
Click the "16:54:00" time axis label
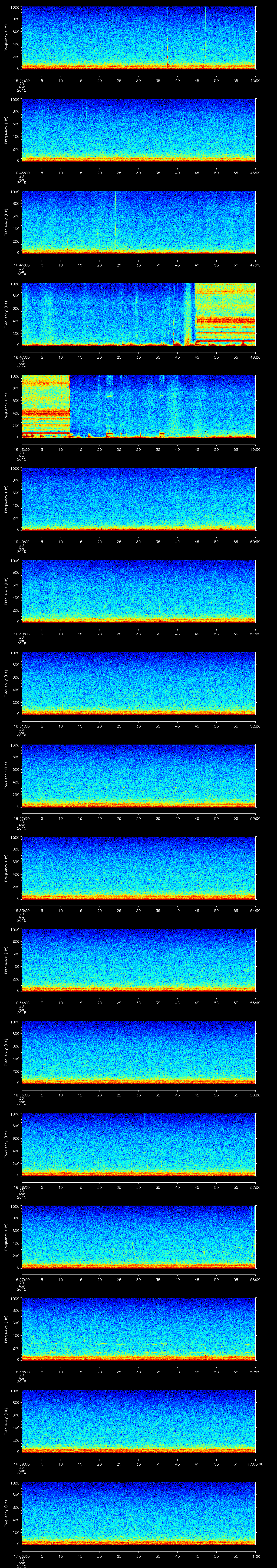pos(21,1003)
